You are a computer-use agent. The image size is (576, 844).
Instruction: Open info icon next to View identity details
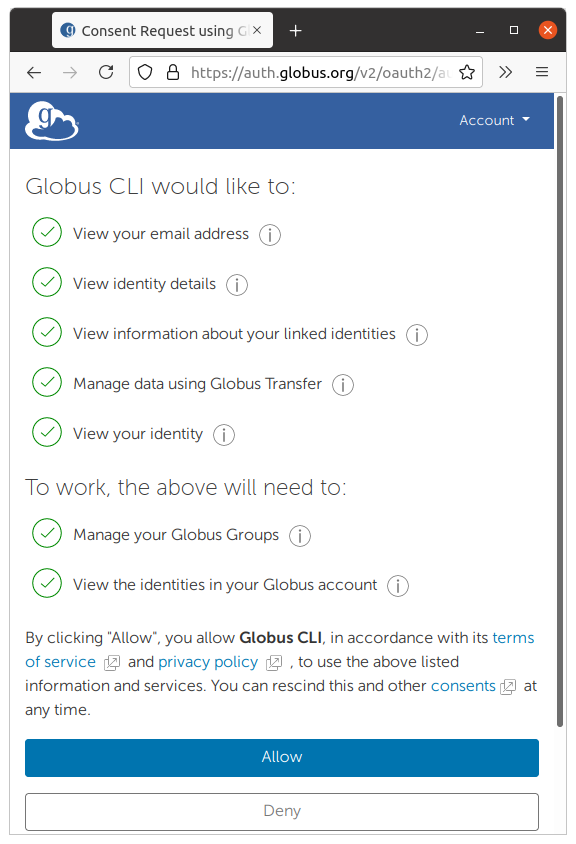237,285
